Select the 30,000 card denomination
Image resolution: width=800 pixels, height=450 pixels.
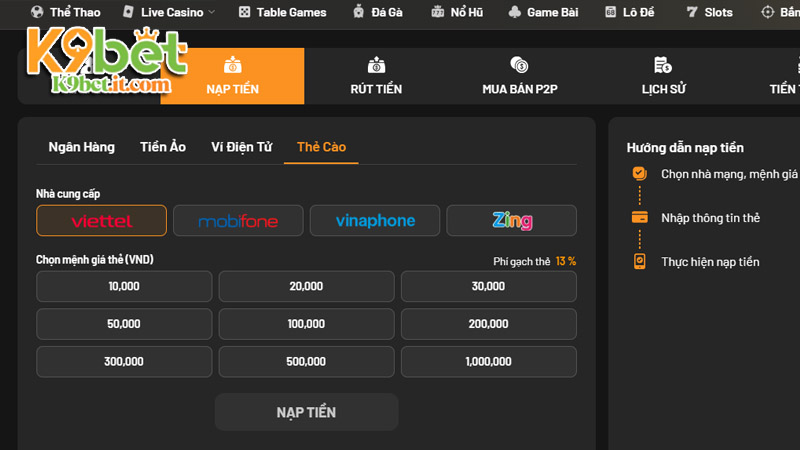(x=489, y=286)
